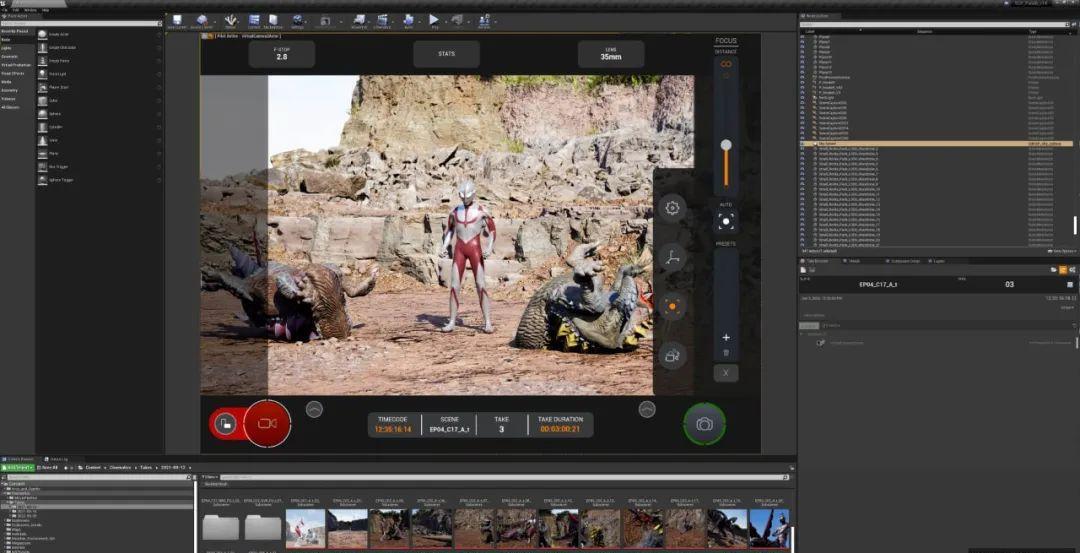The image size is (1080, 553).
Task: Switch to the Take Recorder tab
Action: tap(817, 261)
